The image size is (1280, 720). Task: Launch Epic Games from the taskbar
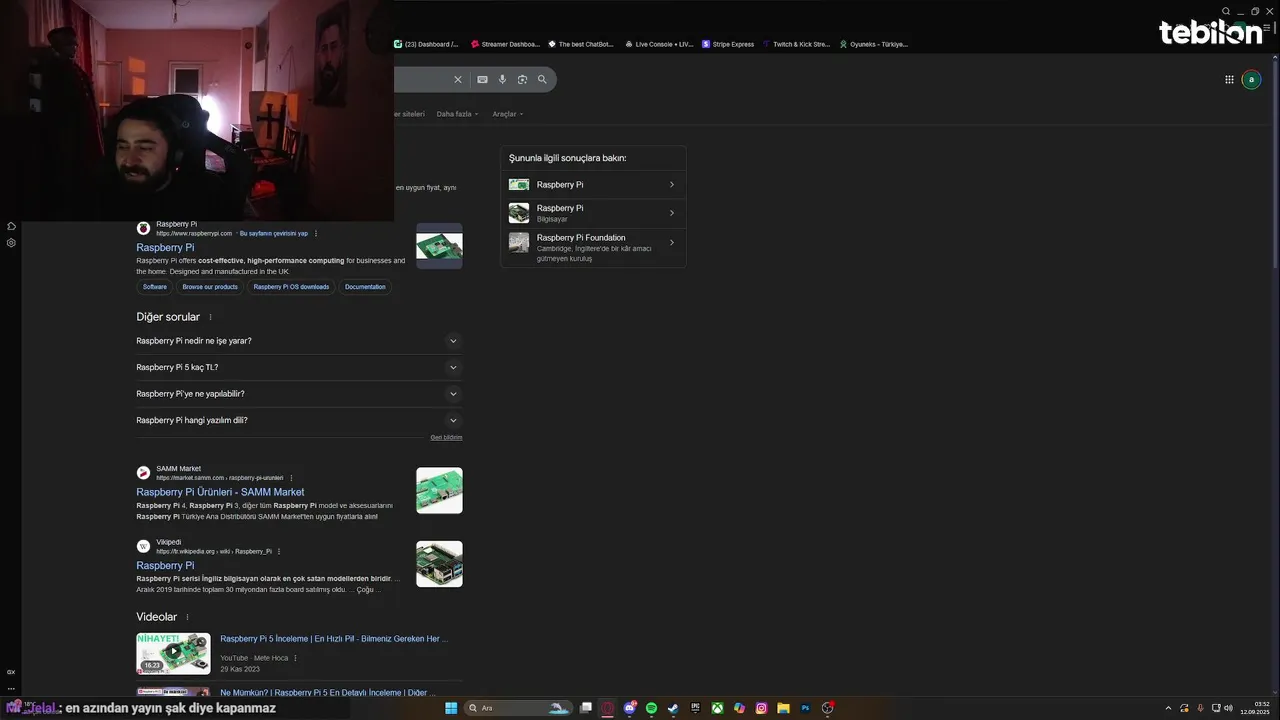[x=695, y=708]
